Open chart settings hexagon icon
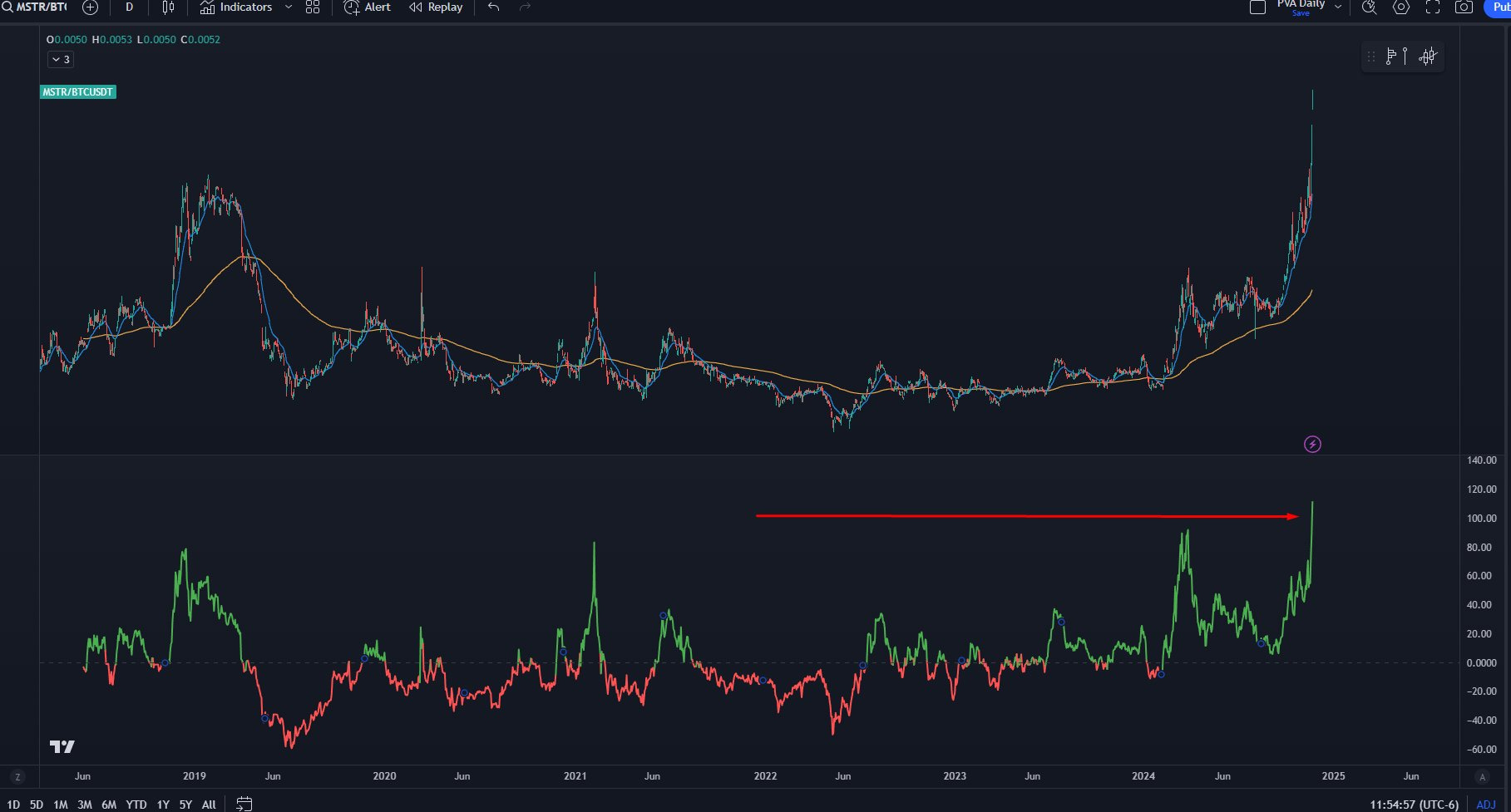The image size is (1511, 812). tap(1401, 7)
